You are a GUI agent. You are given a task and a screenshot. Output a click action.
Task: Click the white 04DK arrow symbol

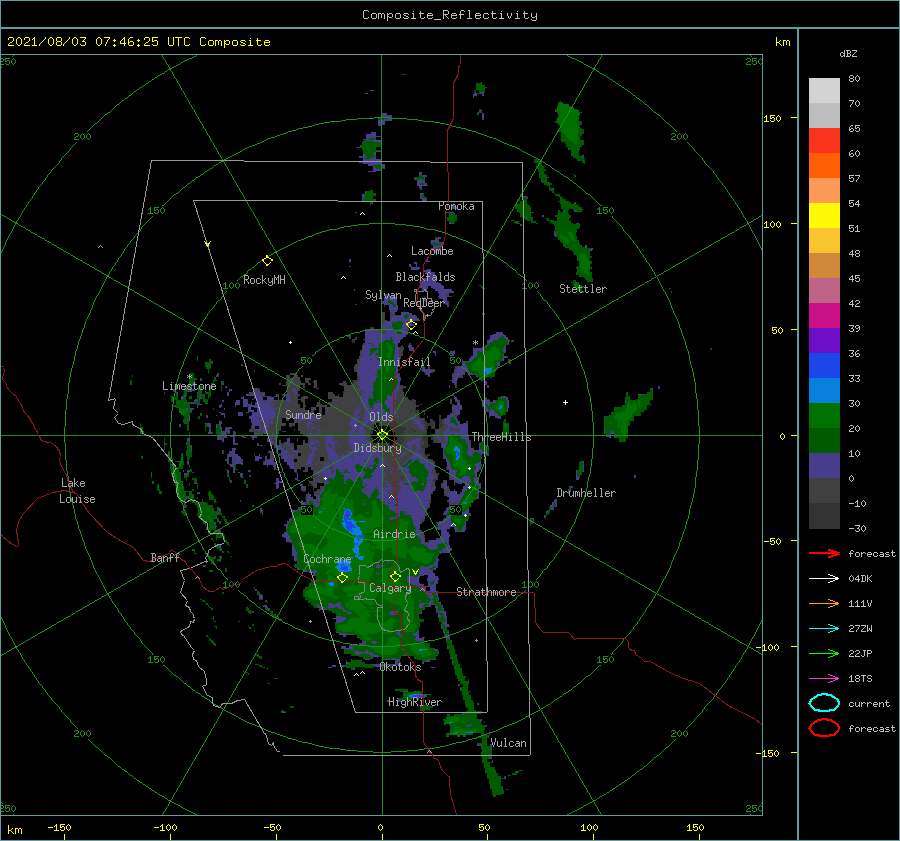(824, 578)
